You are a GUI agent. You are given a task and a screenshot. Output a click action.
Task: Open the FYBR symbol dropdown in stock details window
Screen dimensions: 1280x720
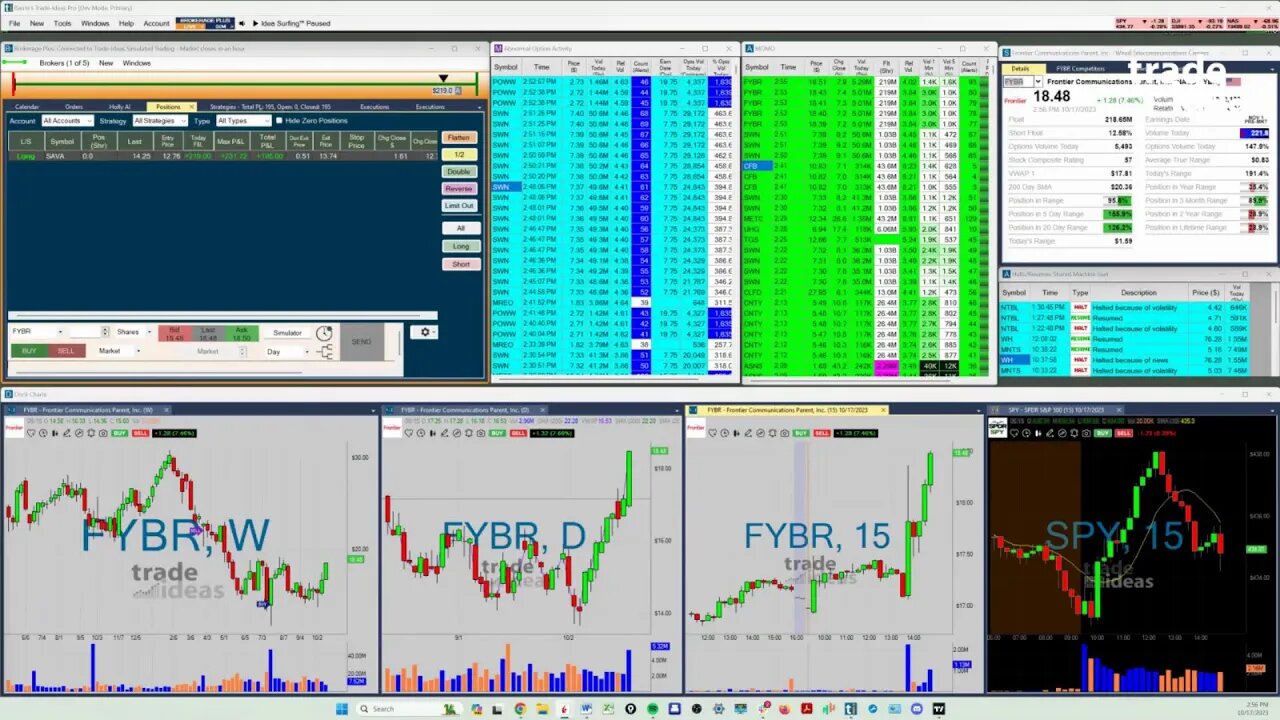(x=1038, y=82)
